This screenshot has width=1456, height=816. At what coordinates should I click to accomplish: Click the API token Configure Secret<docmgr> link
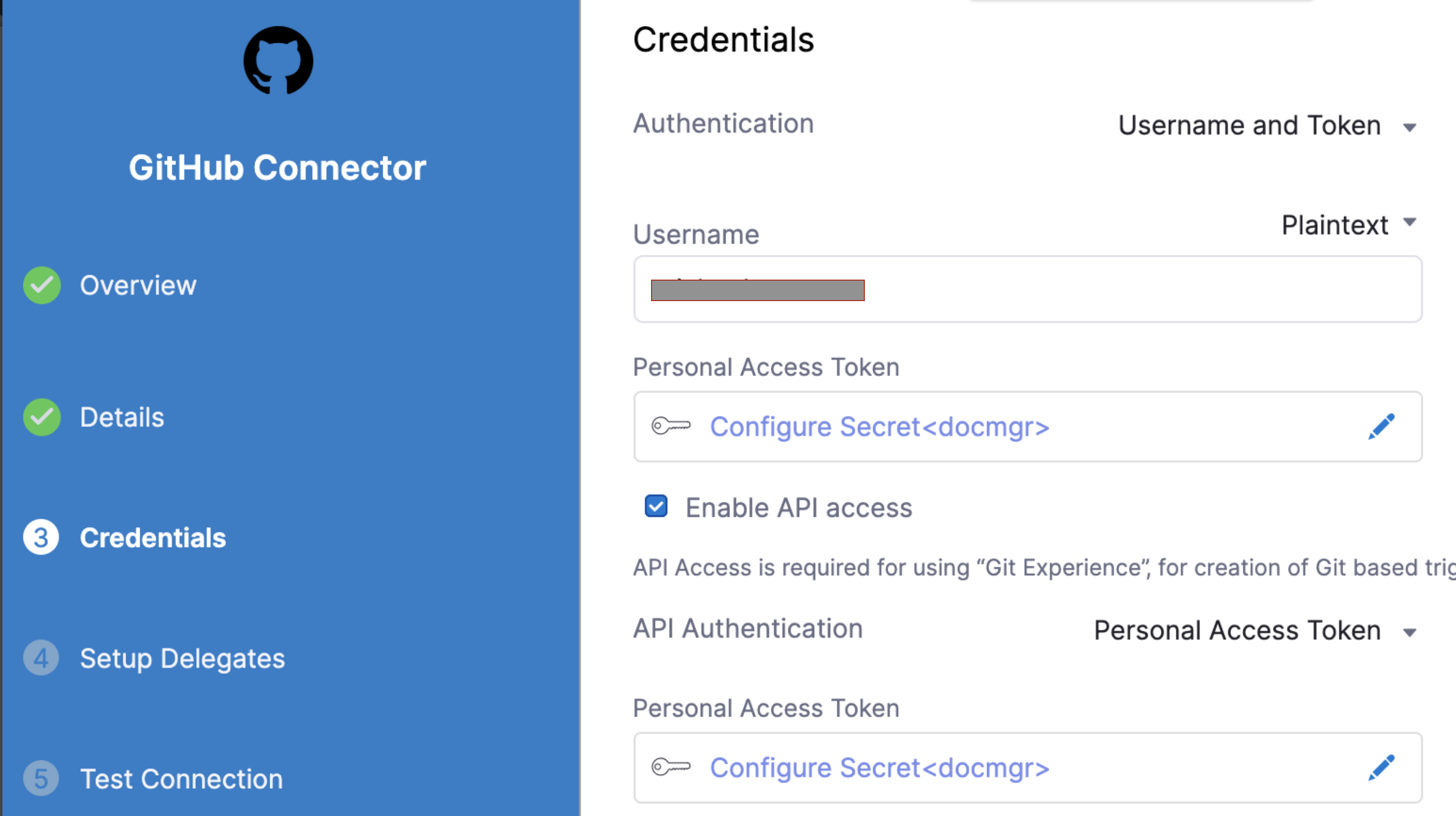pyautogui.click(x=879, y=768)
